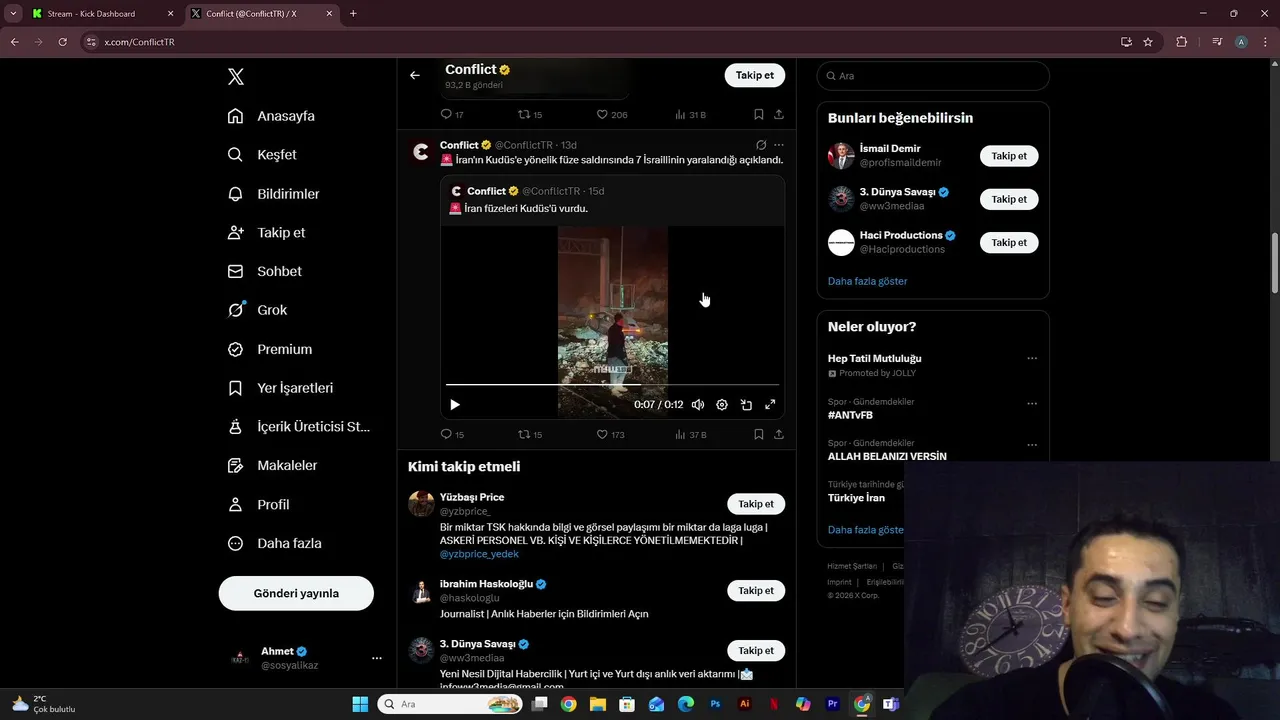
Task: Open the @yzbprice_yedek link
Action: [479, 554]
